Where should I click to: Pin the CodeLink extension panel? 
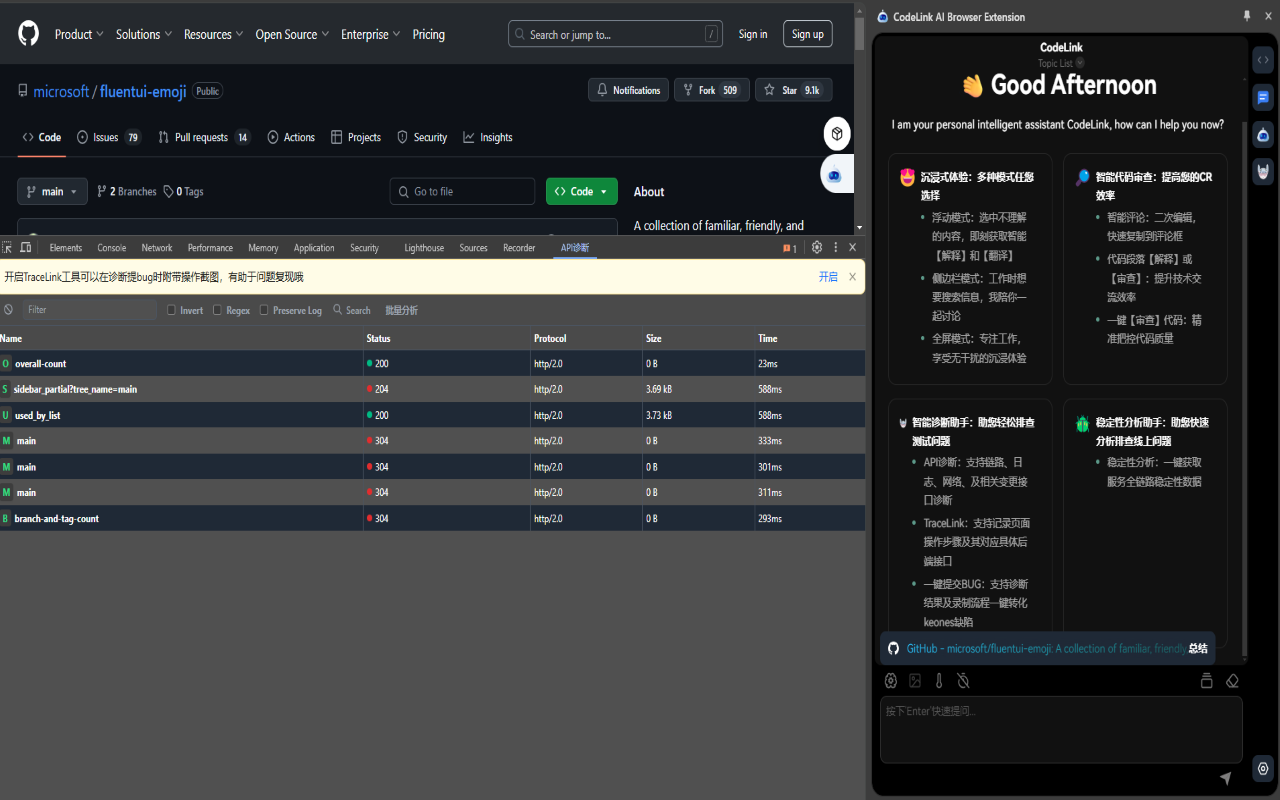pos(1246,16)
